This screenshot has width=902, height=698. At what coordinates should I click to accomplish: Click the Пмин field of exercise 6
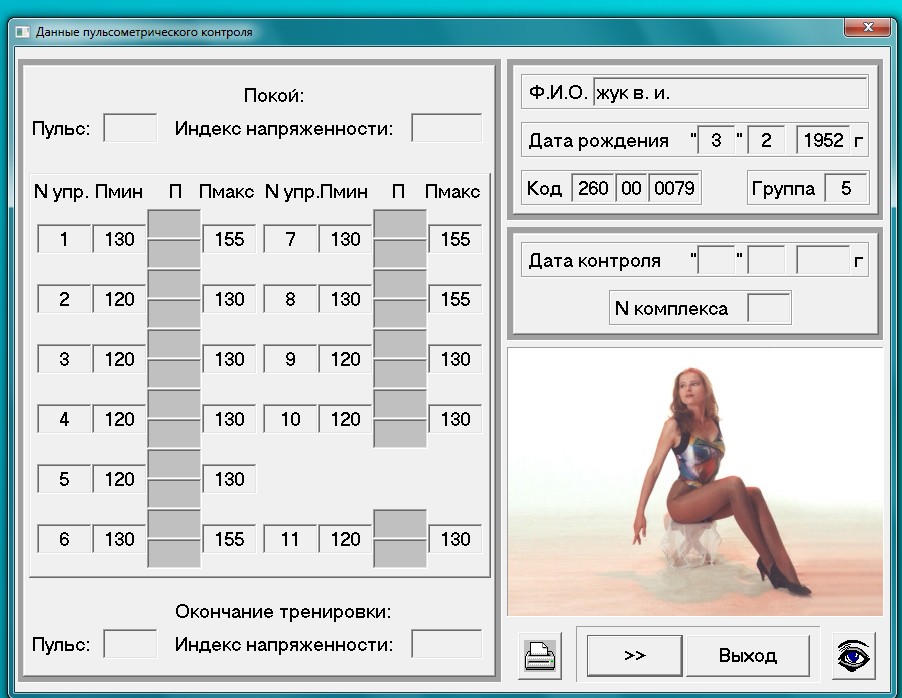(119, 539)
